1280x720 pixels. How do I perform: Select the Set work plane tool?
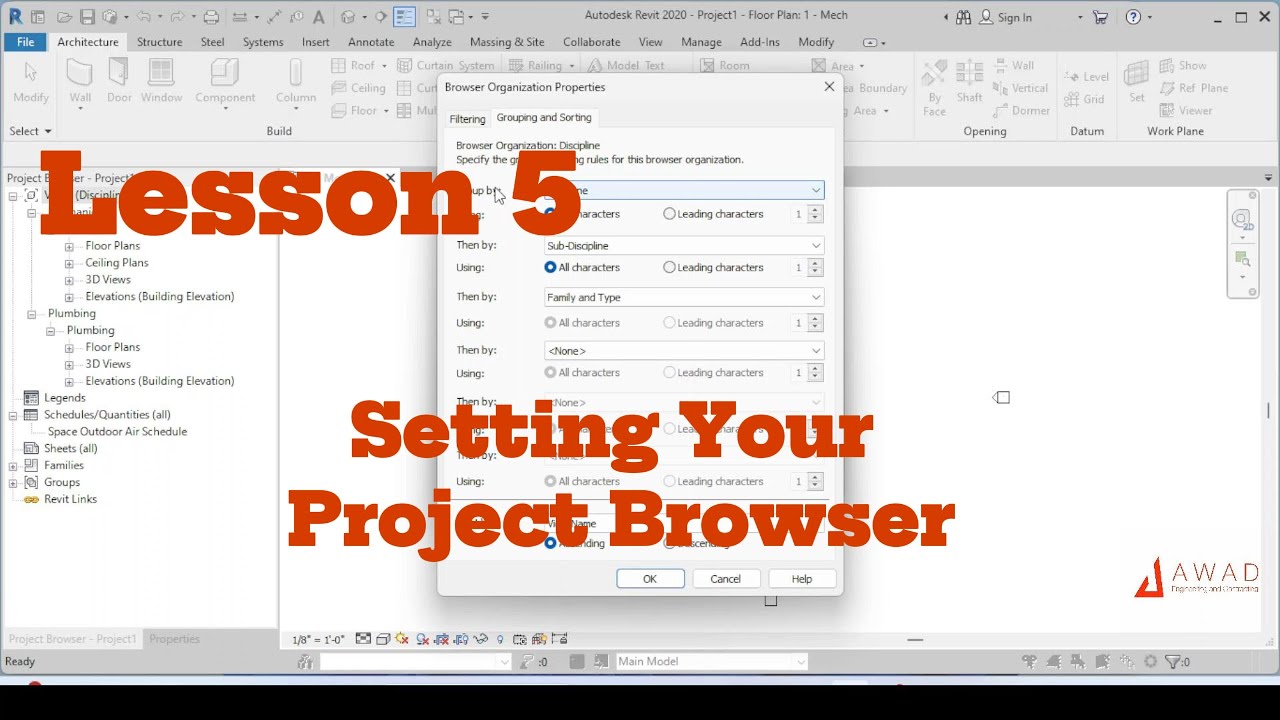(x=1137, y=81)
